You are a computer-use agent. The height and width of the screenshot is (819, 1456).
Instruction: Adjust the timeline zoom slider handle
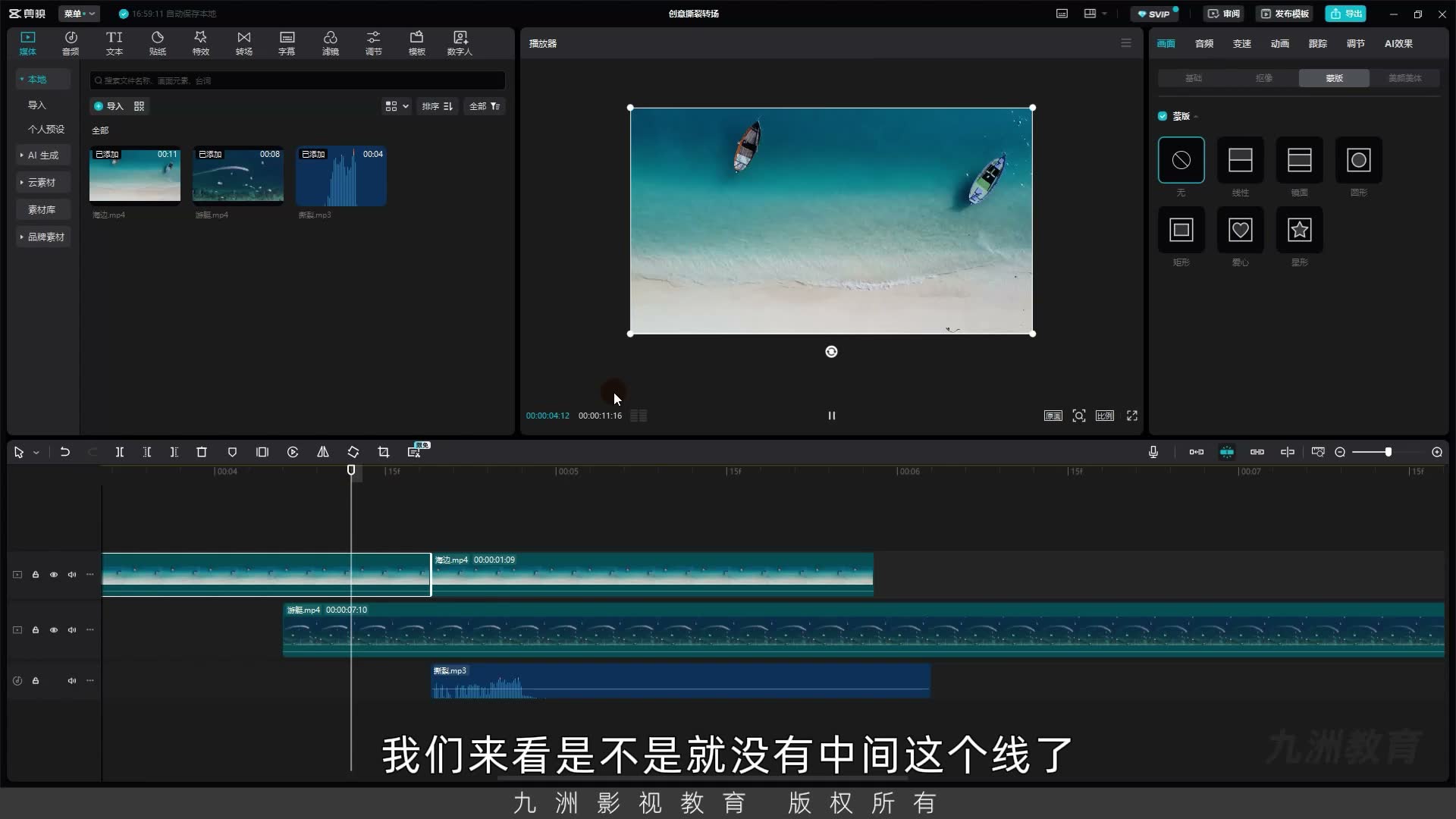point(1388,452)
